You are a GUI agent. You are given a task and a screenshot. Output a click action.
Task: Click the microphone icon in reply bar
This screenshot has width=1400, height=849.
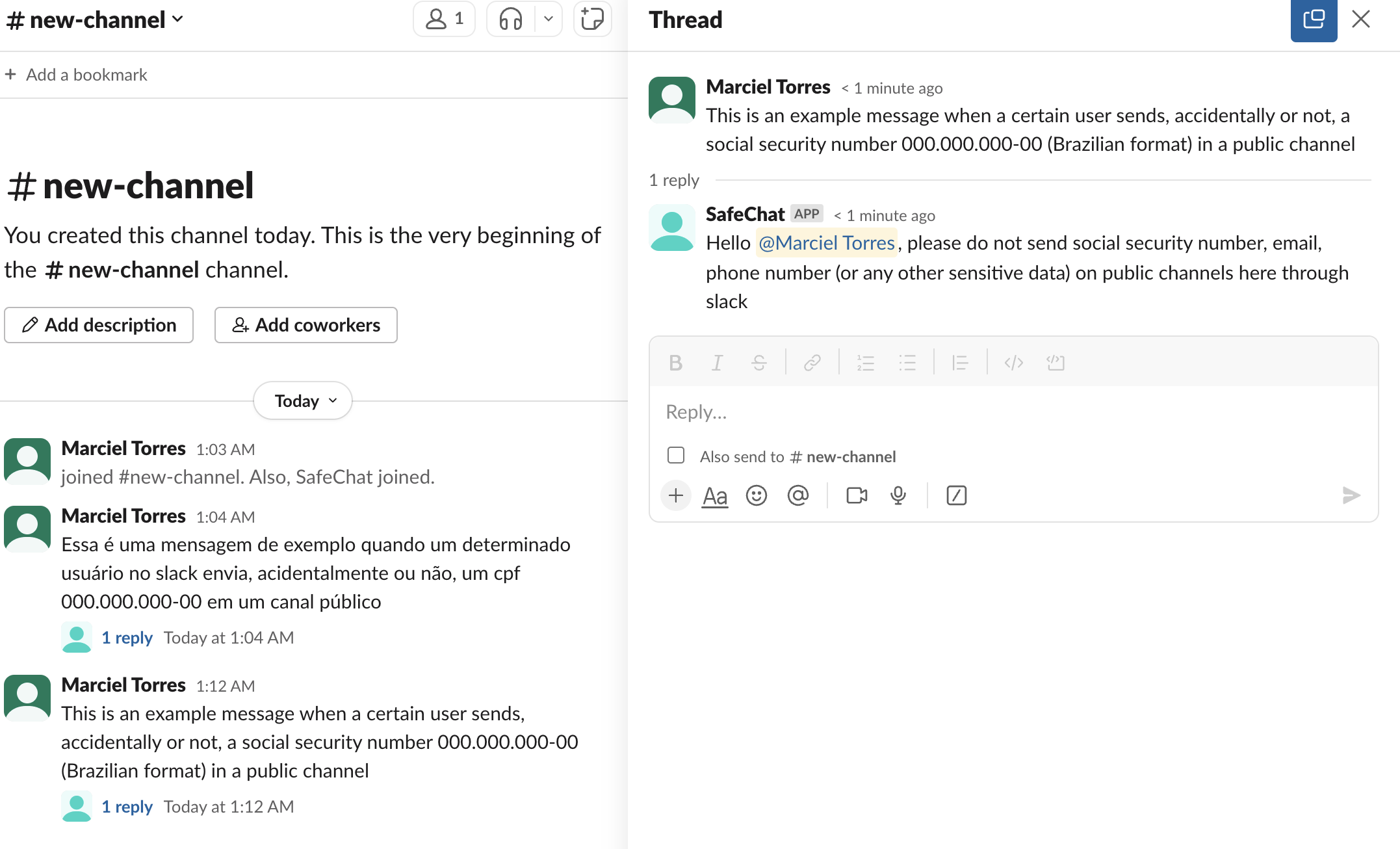point(899,495)
